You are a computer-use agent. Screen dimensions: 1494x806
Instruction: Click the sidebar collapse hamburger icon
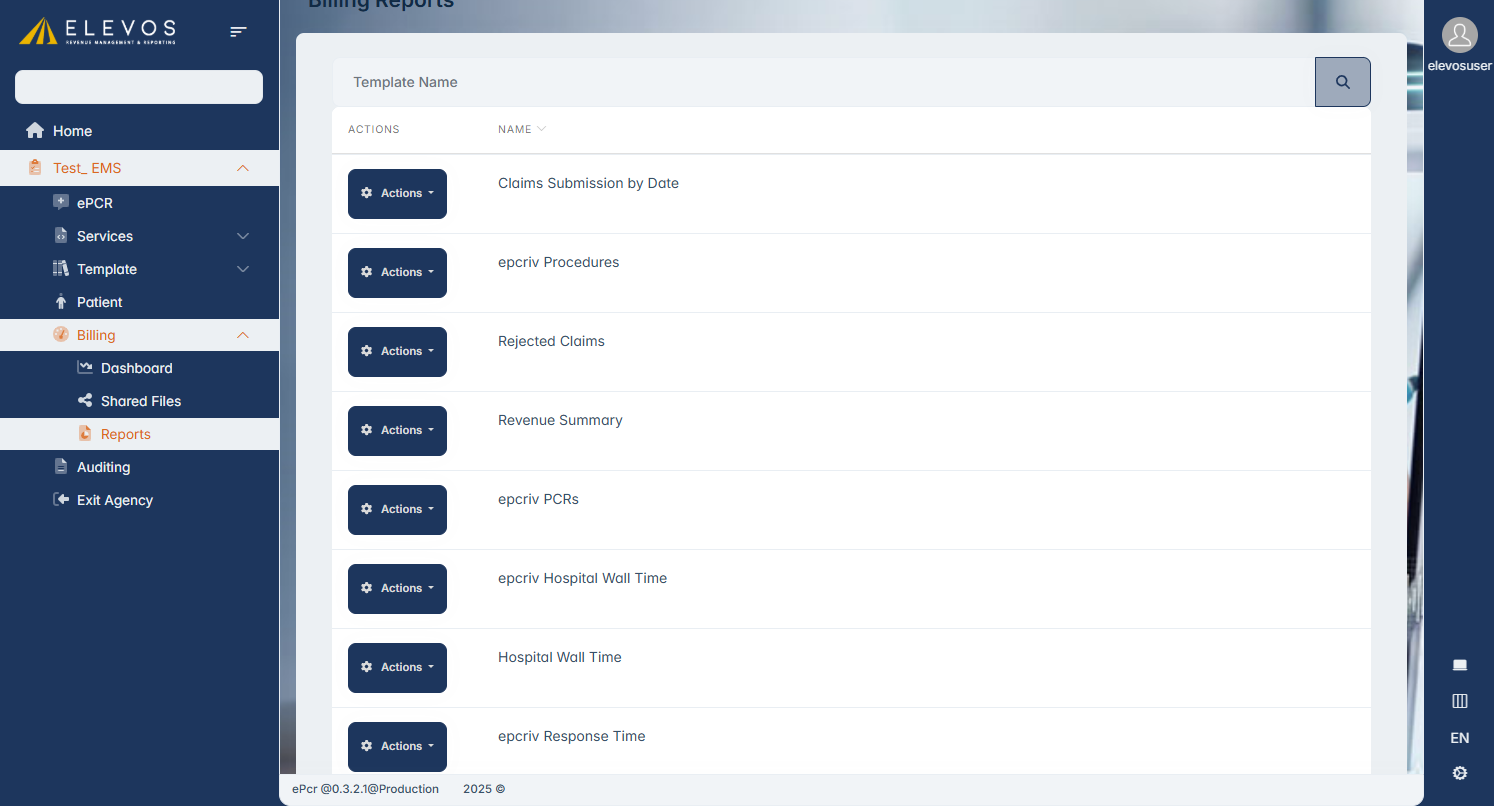click(x=238, y=32)
